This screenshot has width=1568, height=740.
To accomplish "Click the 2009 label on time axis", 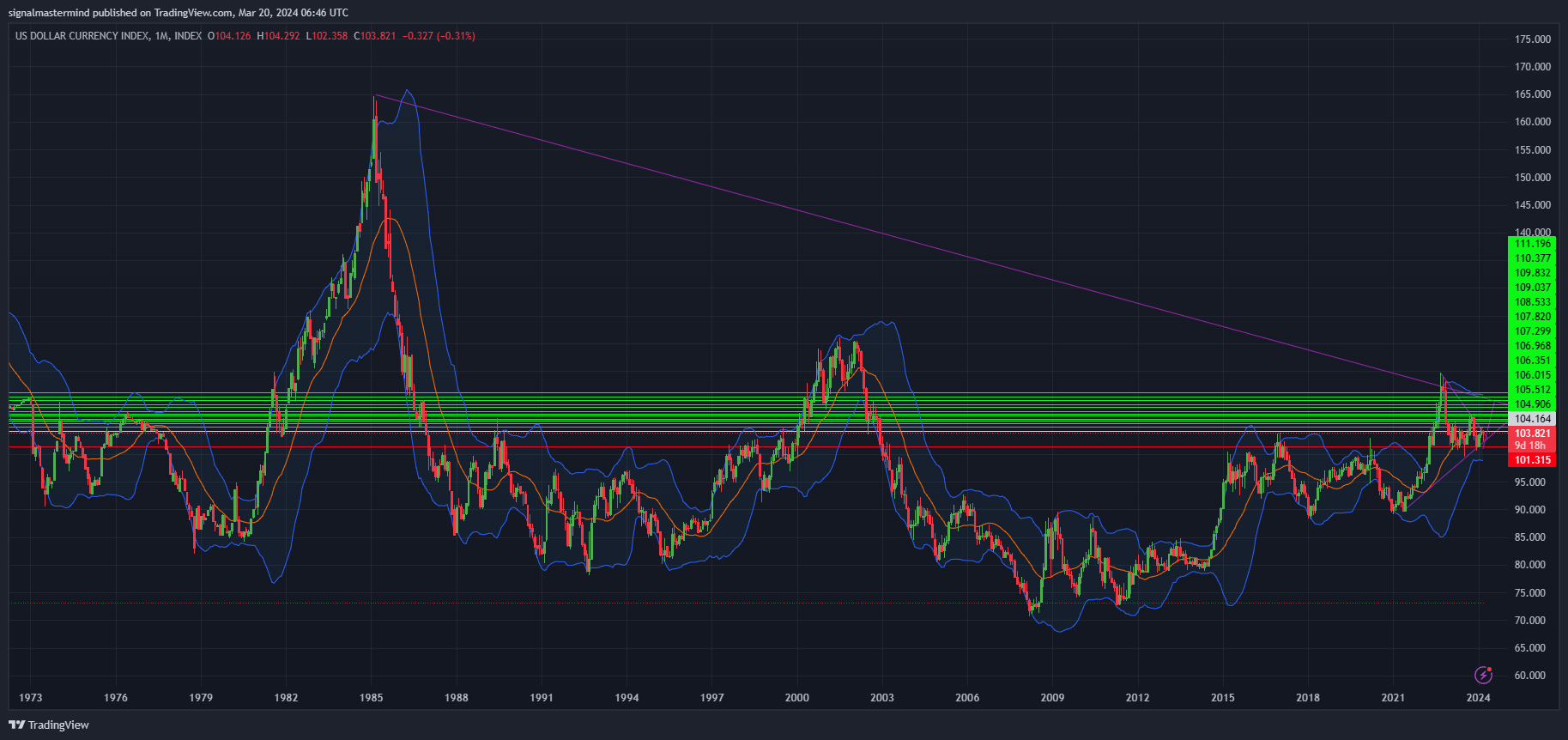I will coord(1053,698).
